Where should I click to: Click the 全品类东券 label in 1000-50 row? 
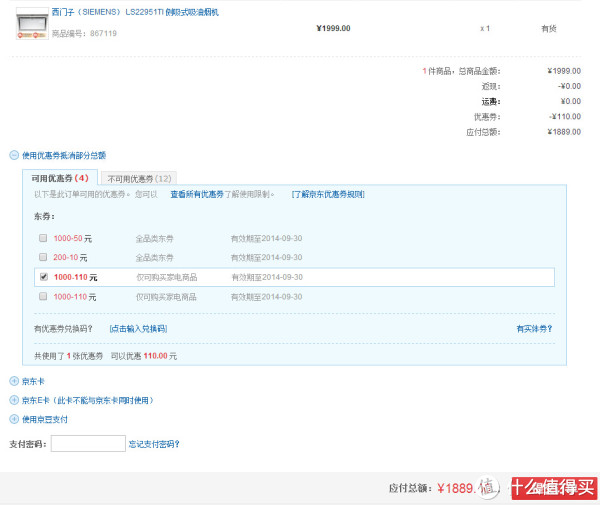tap(155, 239)
